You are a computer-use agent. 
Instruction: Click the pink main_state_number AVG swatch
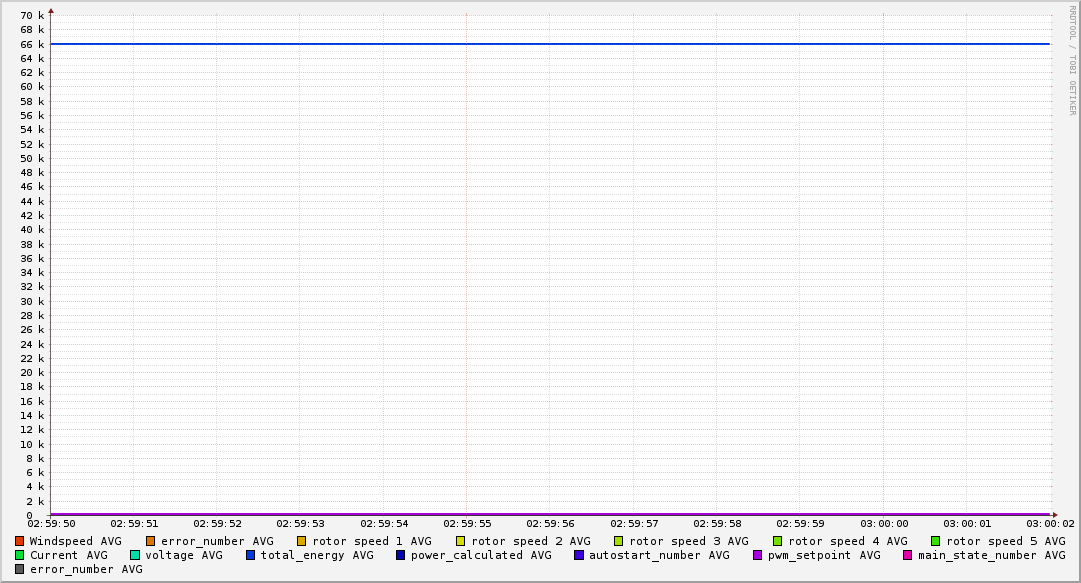click(x=908, y=555)
